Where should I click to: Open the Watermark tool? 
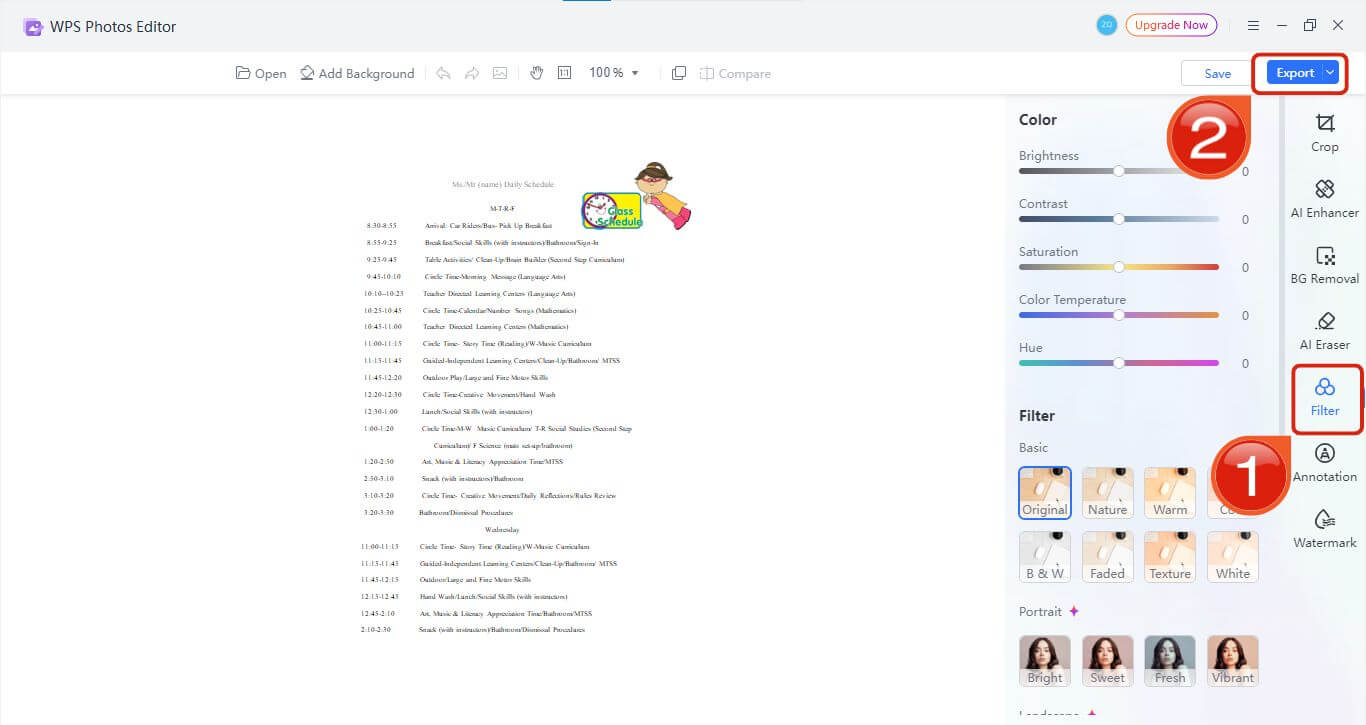pos(1324,528)
